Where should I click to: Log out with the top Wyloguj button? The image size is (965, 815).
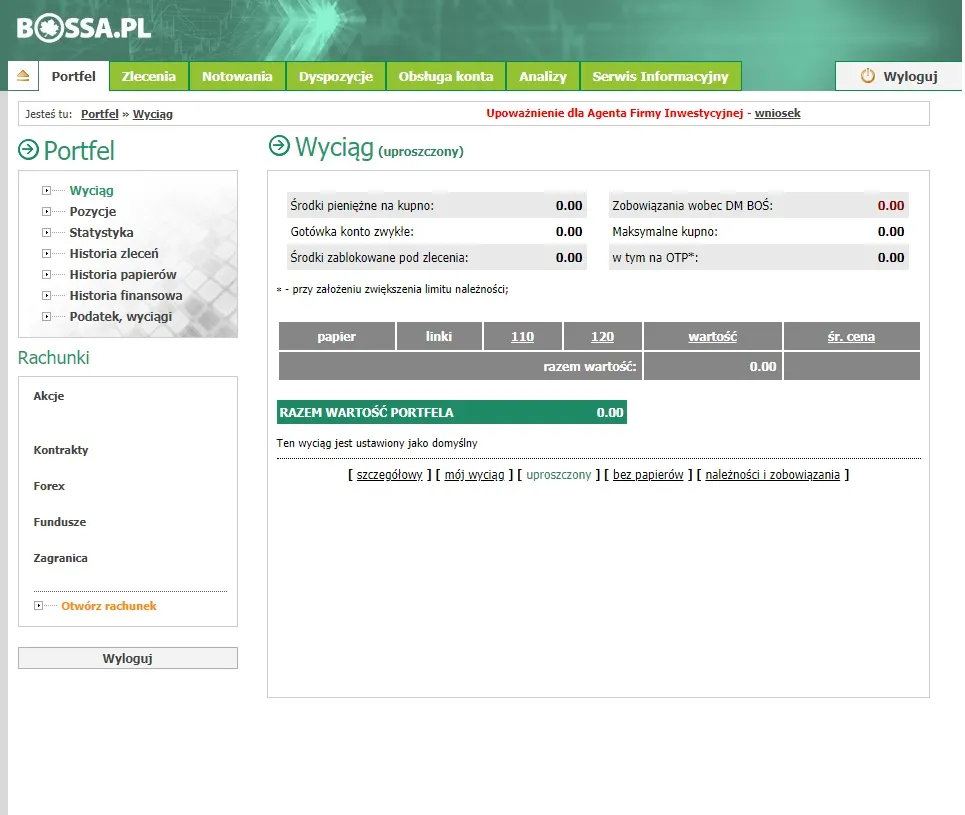(x=899, y=76)
